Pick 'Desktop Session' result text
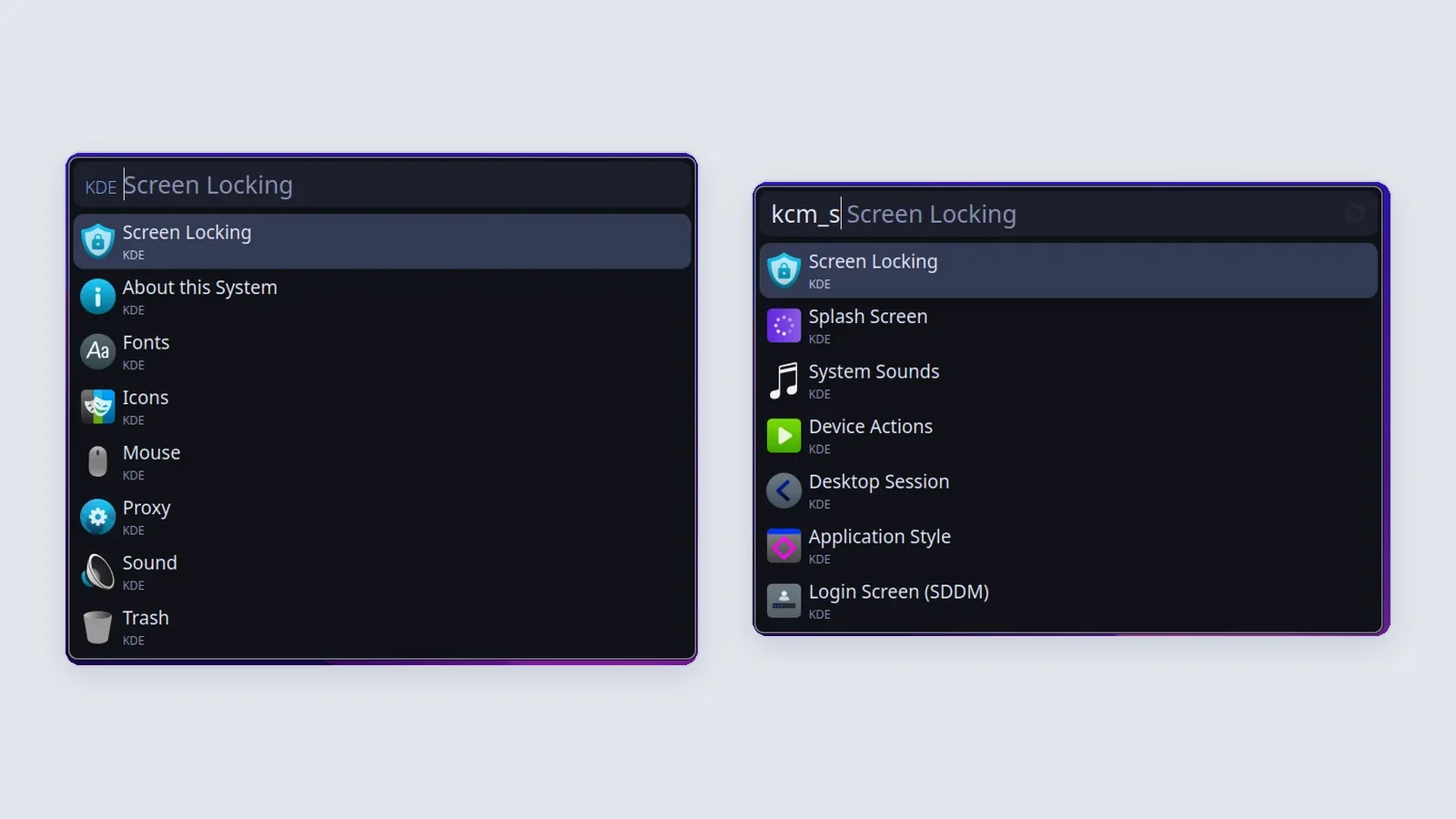 click(879, 481)
